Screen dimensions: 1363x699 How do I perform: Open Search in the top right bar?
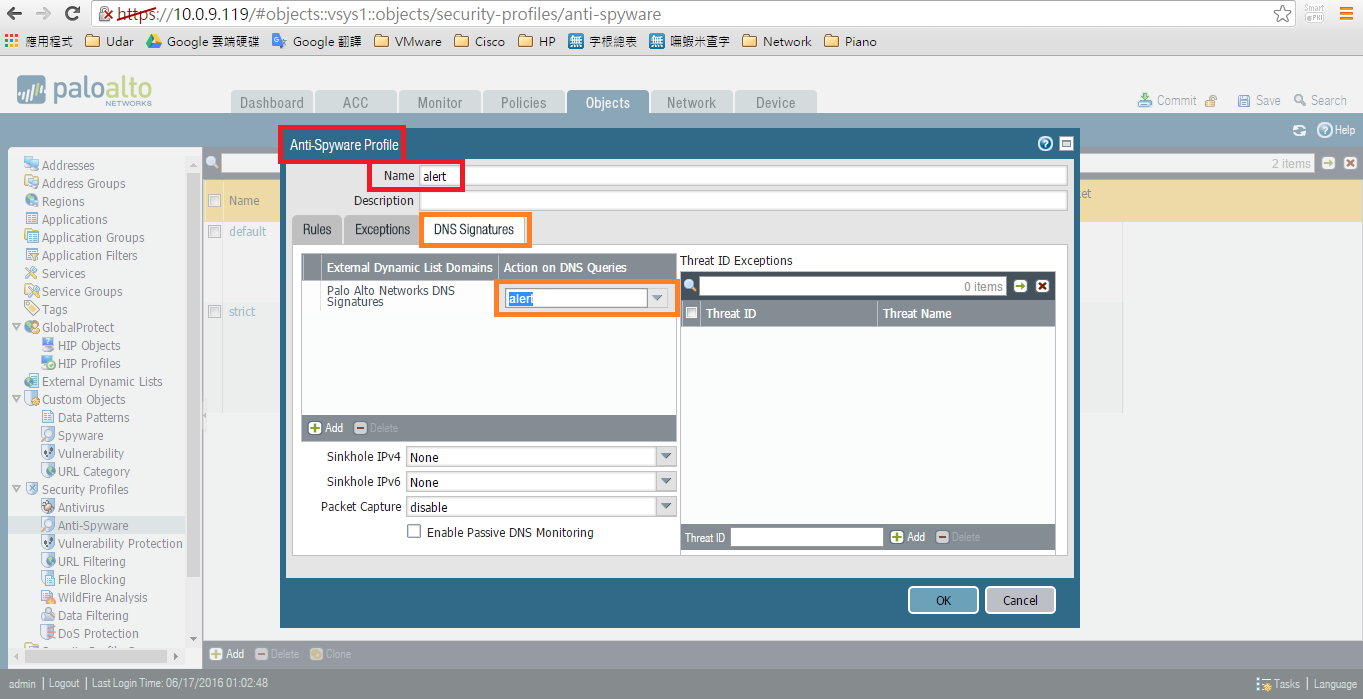click(x=1320, y=100)
